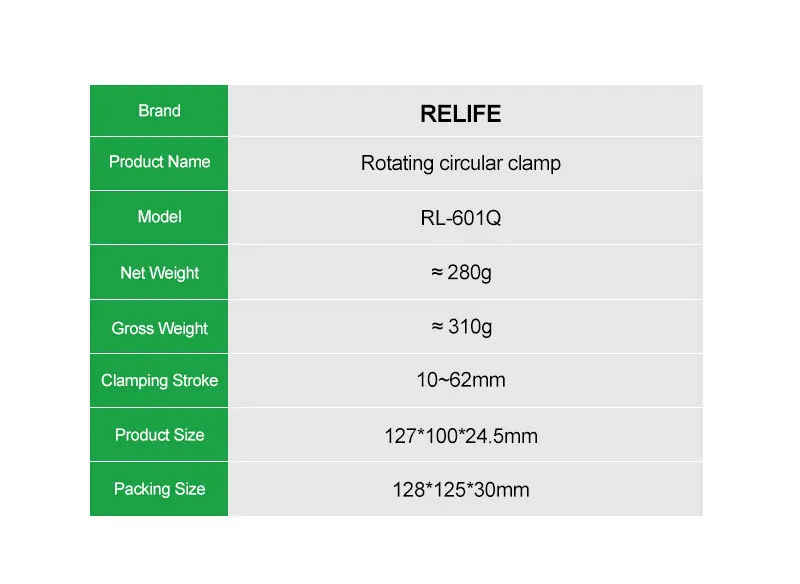
Task: Select the Gross Weight label cell
Action: click(x=159, y=326)
